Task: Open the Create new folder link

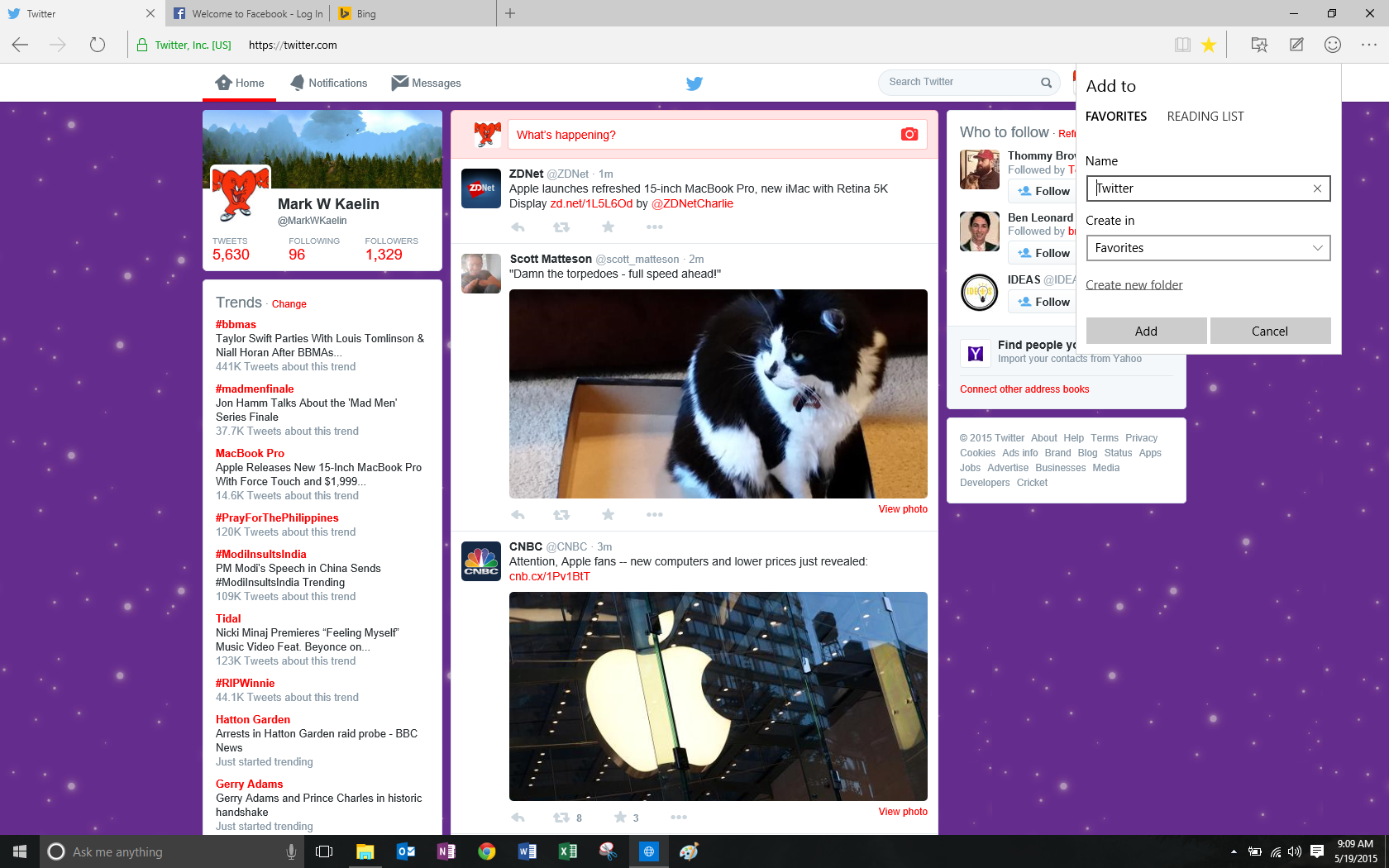Action: click(1134, 284)
